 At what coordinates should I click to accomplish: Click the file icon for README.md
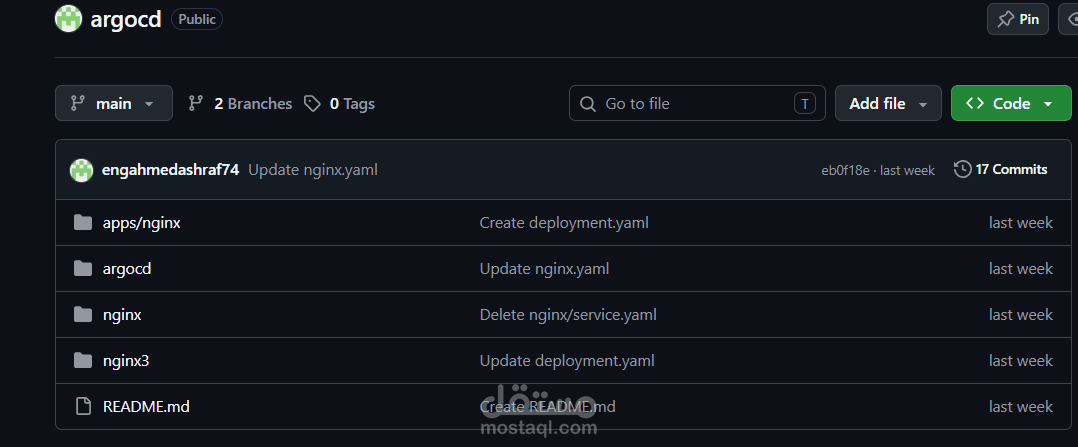82,406
